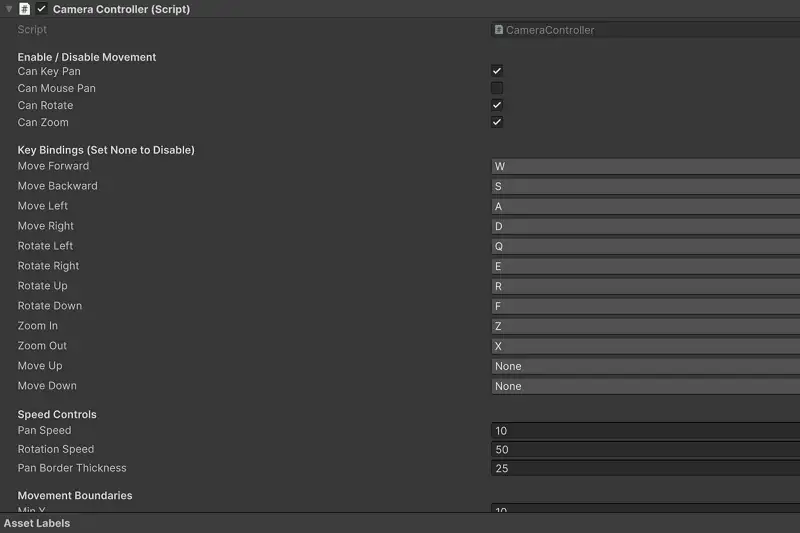Toggle the Can Key Pan checkbox
Screen dimensions: 800x533
[x=496, y=71]
